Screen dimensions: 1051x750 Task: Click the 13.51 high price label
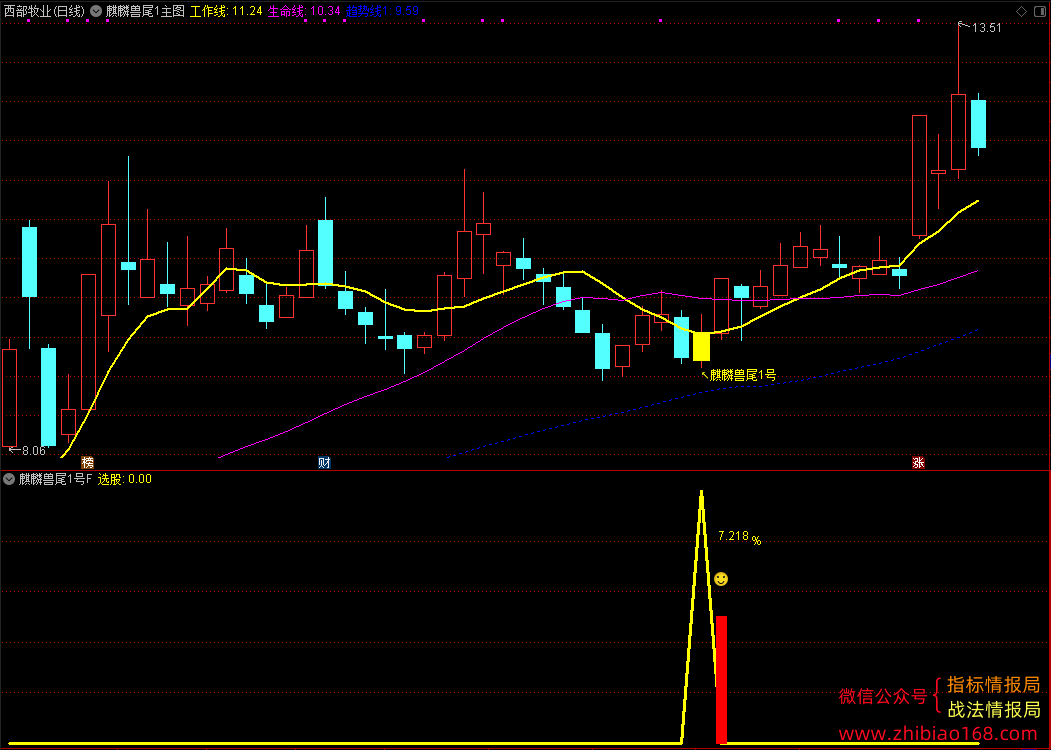986,28
